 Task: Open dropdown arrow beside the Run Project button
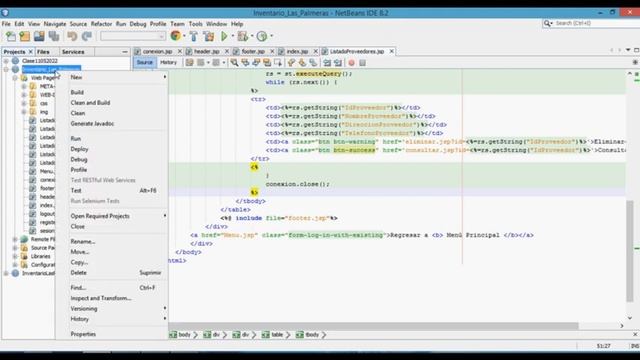pos(233,36)
